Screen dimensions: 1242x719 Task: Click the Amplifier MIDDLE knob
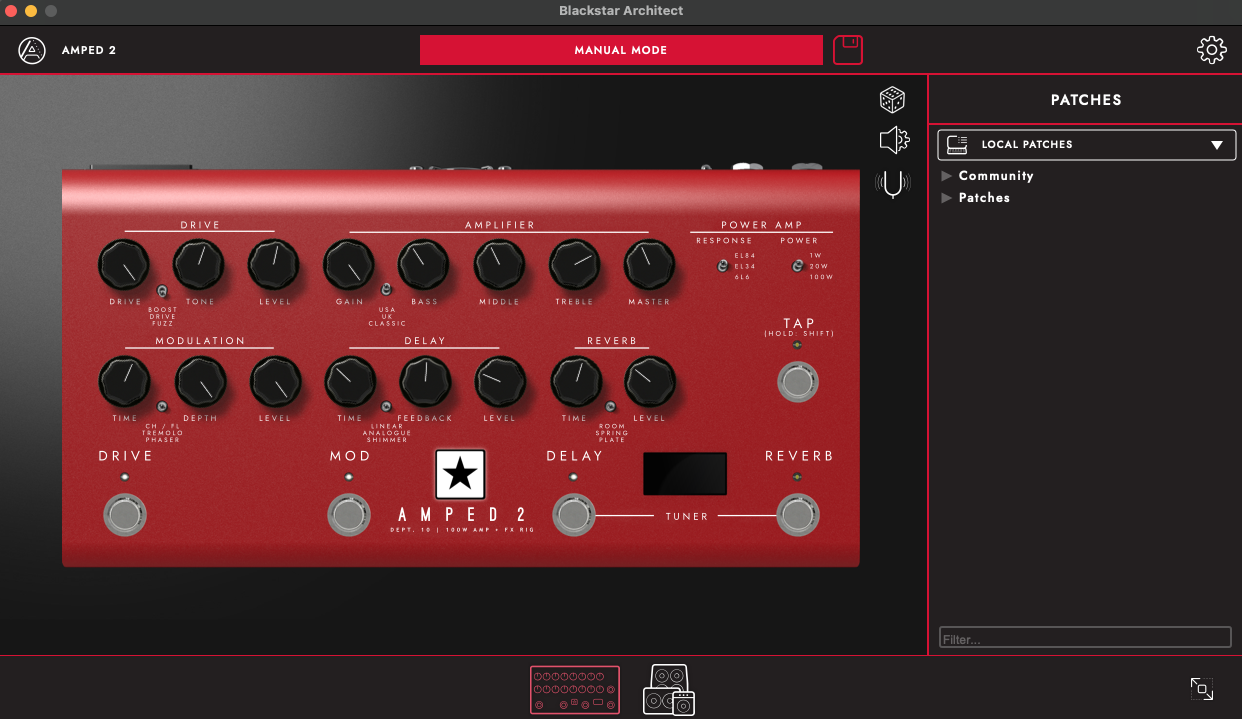499,266
